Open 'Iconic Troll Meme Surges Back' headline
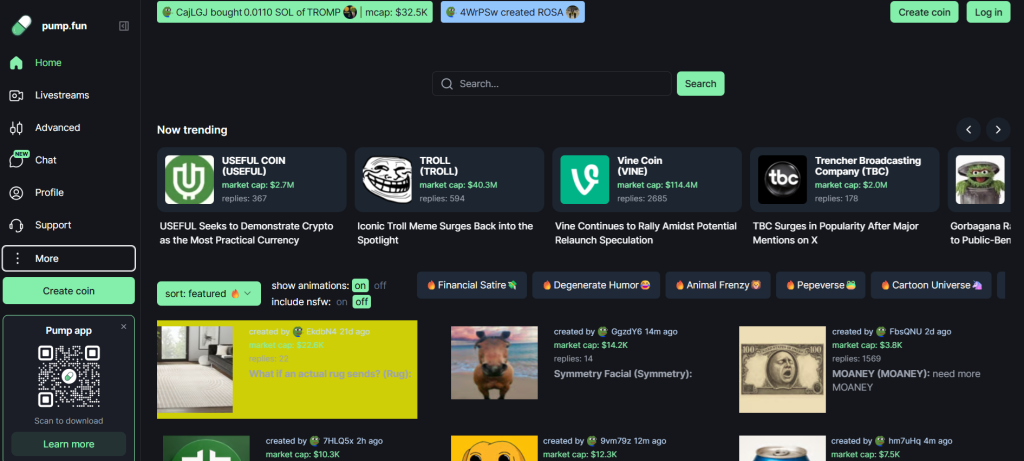 pos(445,233)
